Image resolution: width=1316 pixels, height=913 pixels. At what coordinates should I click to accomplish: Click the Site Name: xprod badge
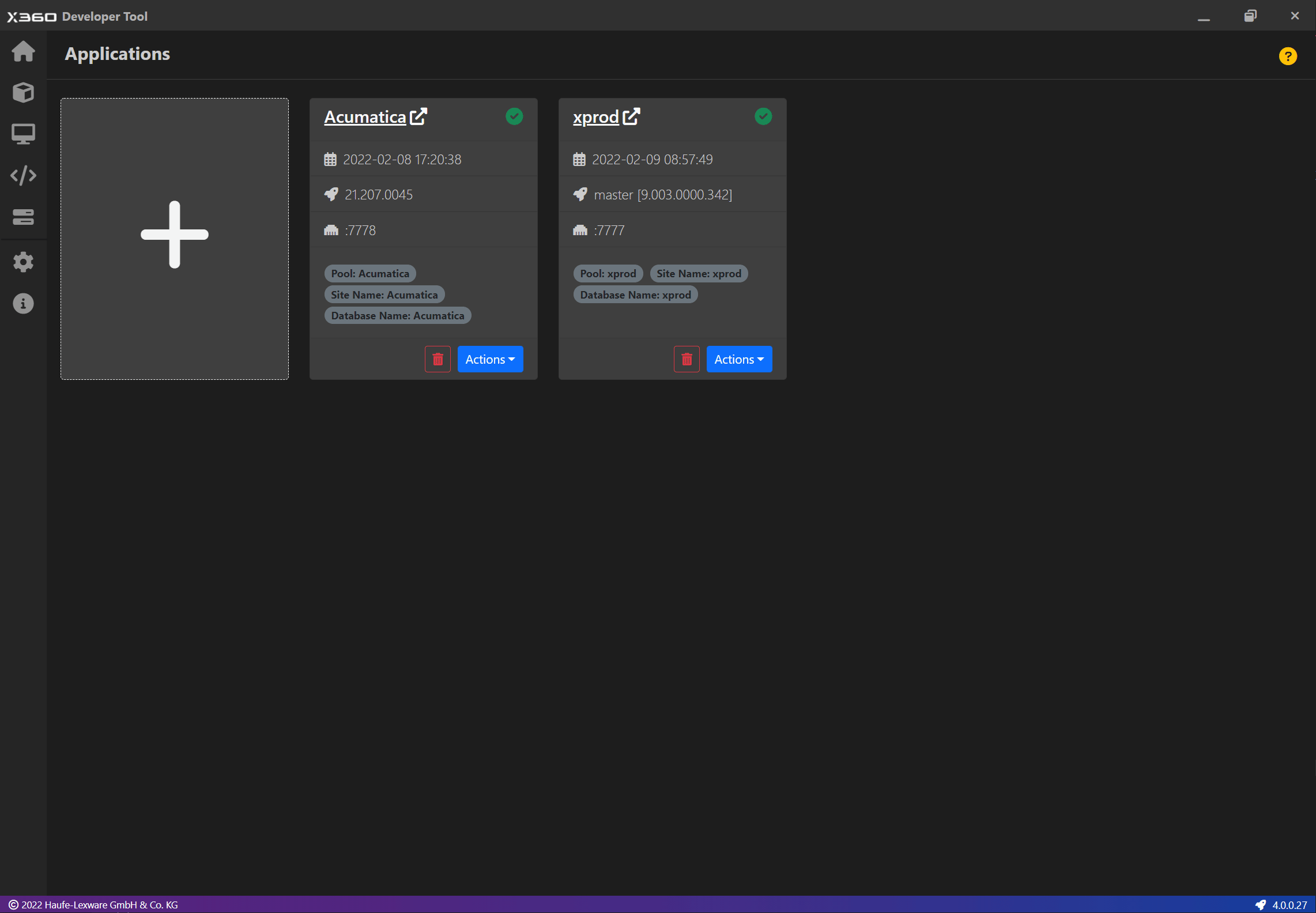[699, 274]
